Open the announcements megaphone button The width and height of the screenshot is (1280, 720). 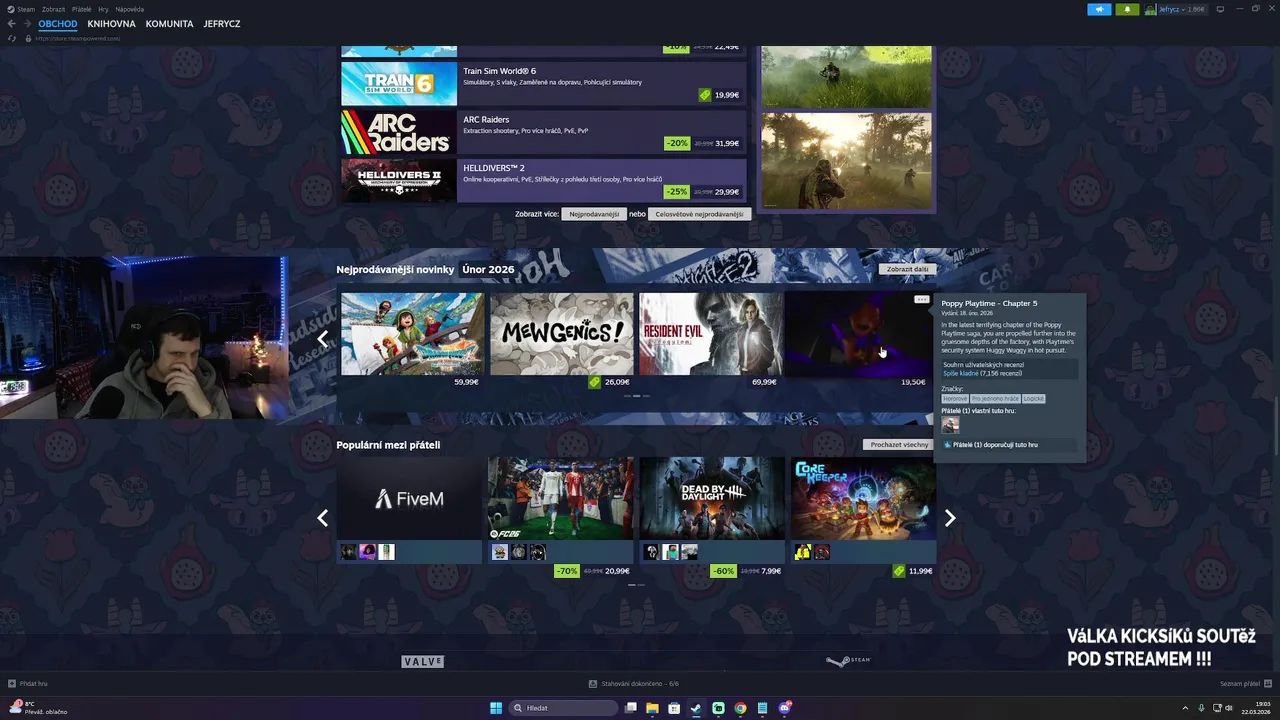point(1099,9)
